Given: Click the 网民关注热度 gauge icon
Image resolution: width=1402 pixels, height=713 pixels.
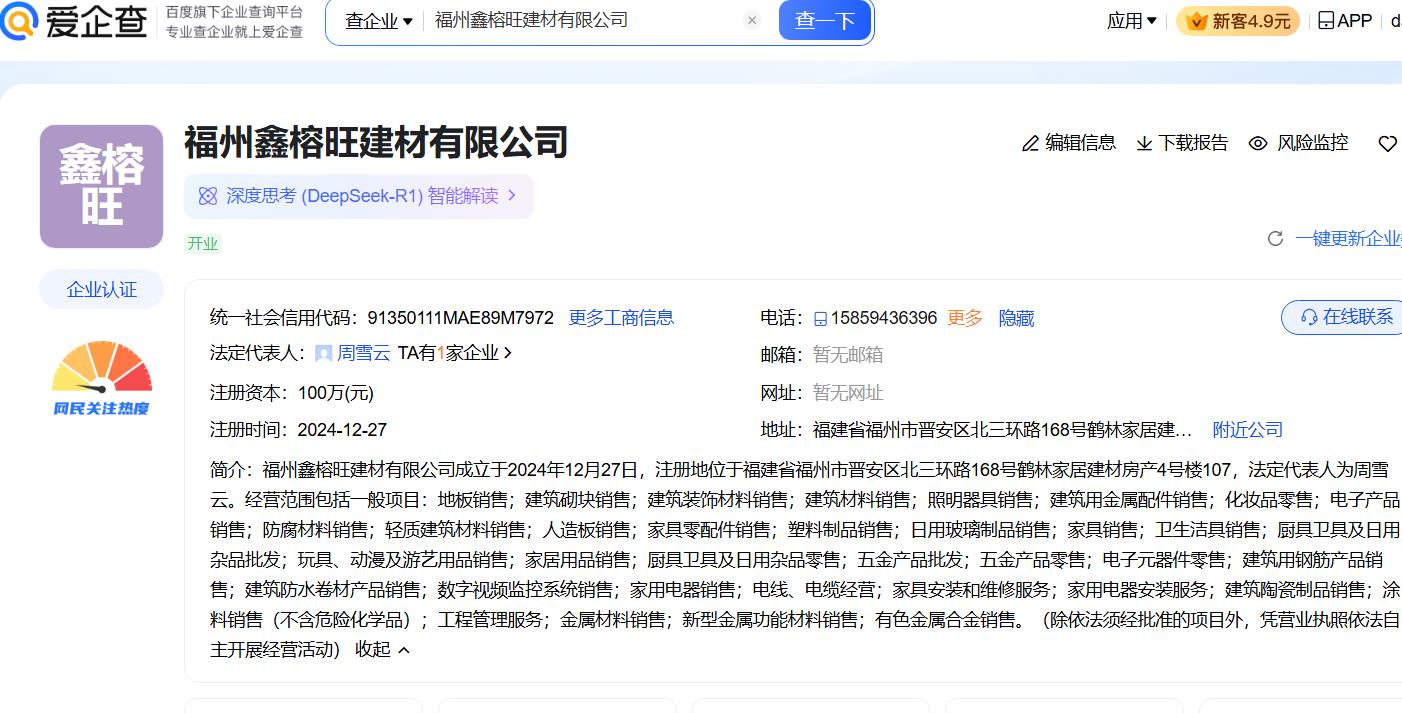Looking at the screenshot, I should tap(101, 378).
